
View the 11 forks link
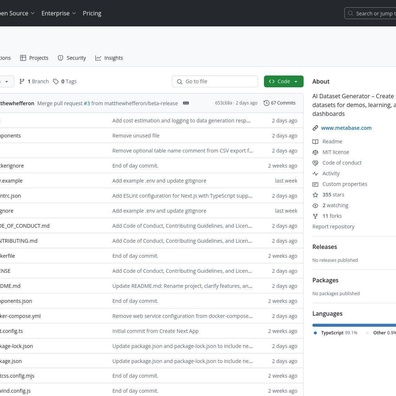[332, 216]
